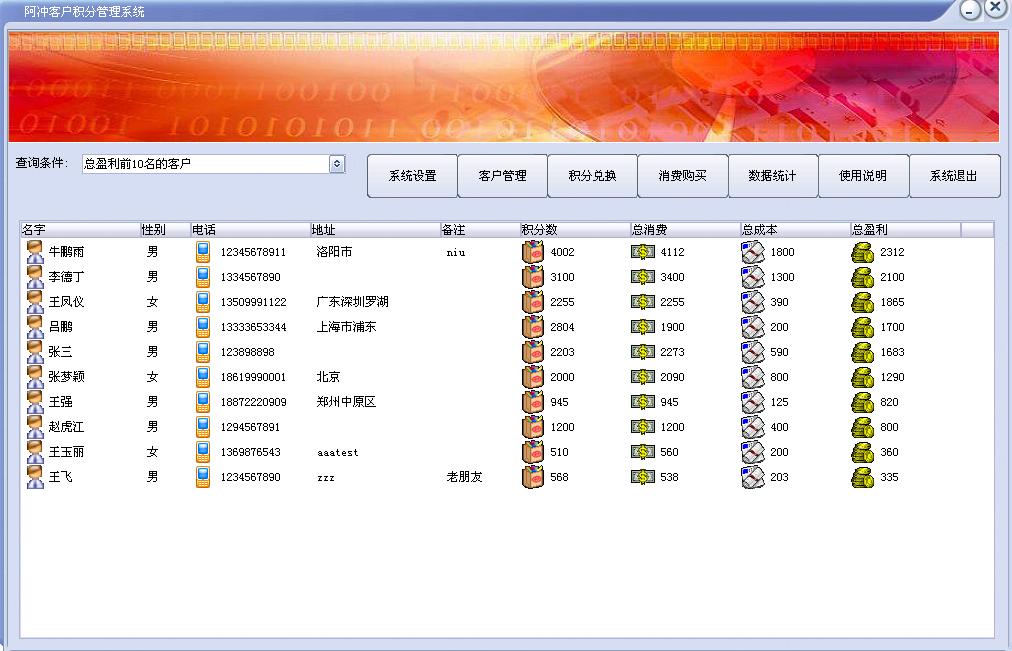
Task: Click the phone icon next to 18872220909
Action: click(203, 402)
